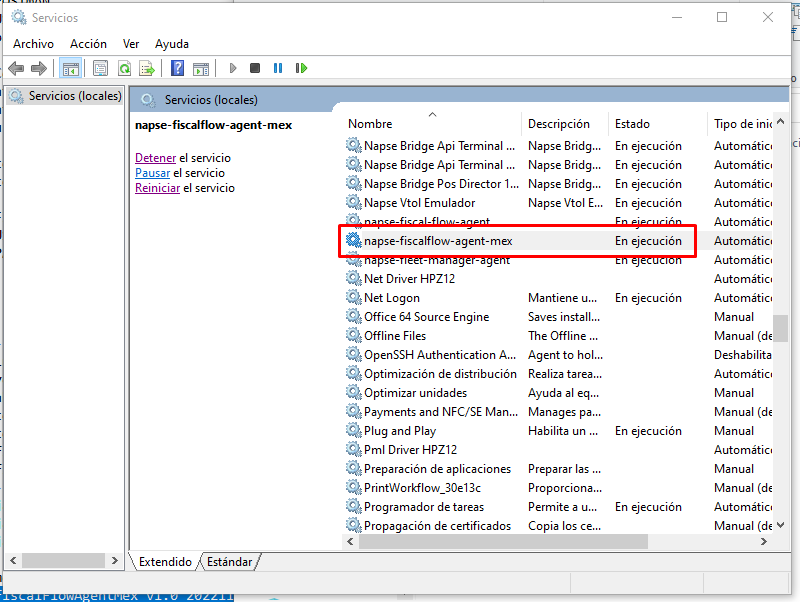800x602 pixels.
Task: Click the Stop Service square icon
Action: click(x=255, y=68)
